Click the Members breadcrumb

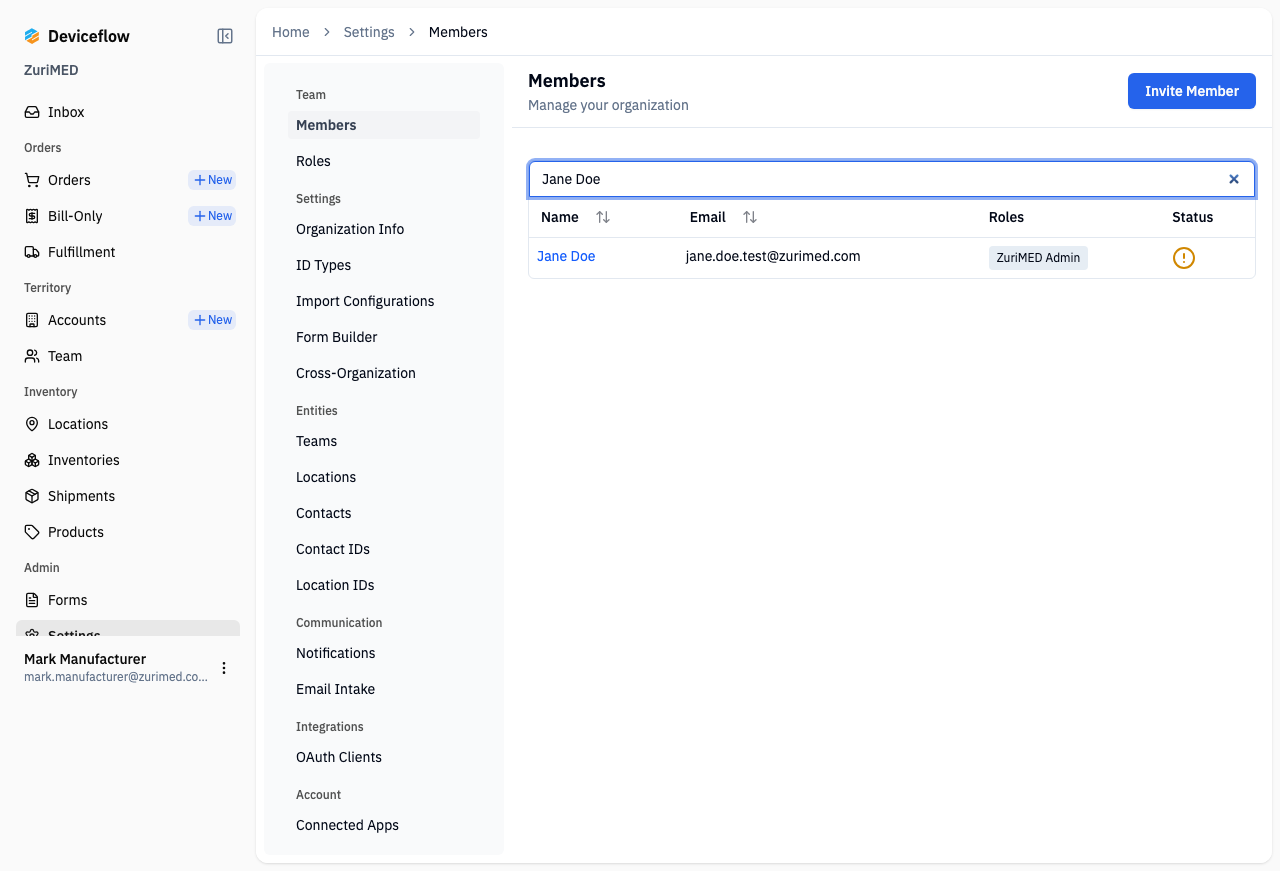coord(458,32)
